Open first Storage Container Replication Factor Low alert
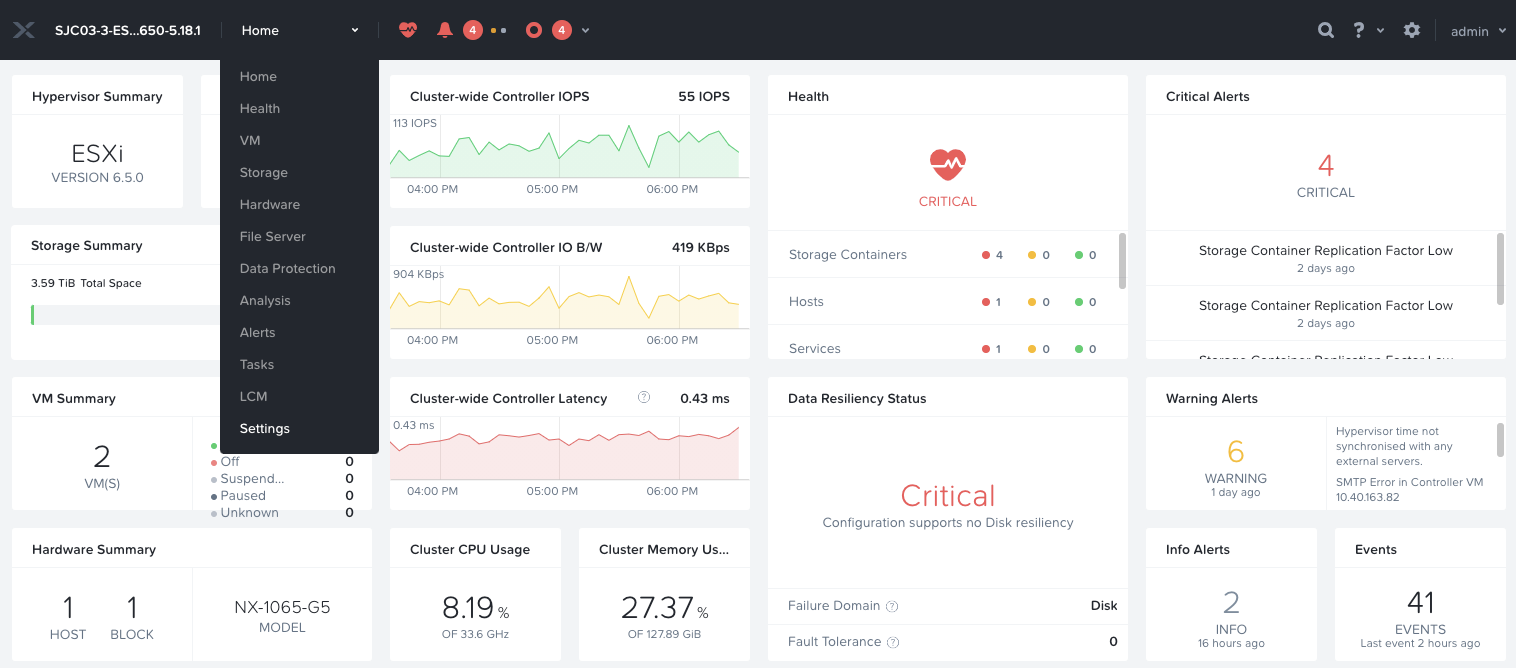 [1325, 258]
